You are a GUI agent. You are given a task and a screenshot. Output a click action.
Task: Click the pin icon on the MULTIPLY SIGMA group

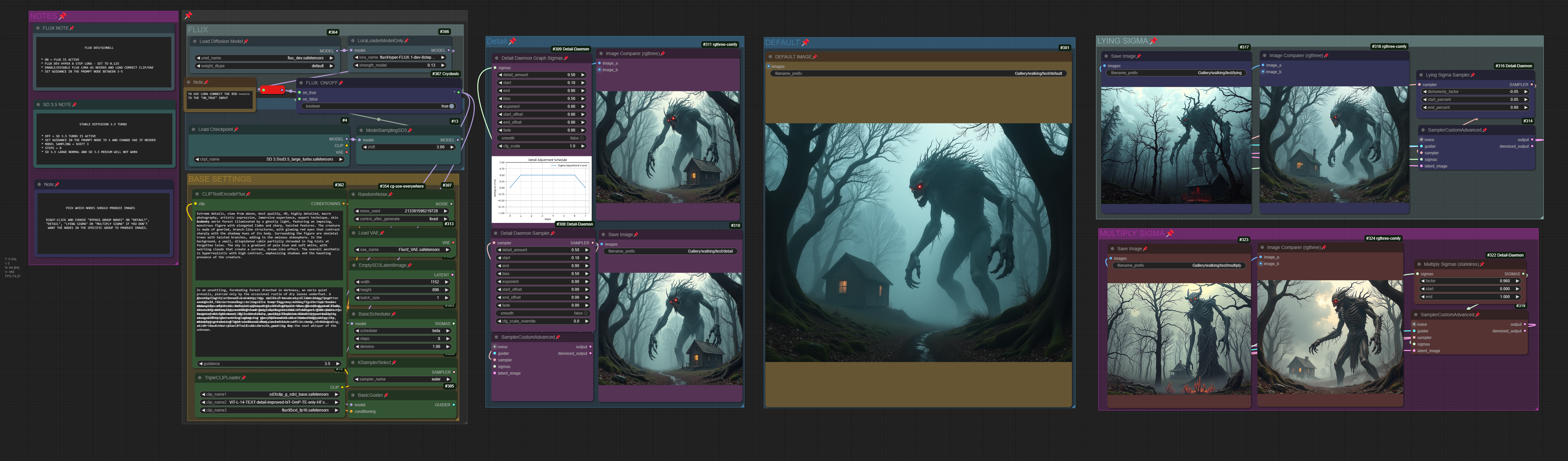[x=1169, y=233]
